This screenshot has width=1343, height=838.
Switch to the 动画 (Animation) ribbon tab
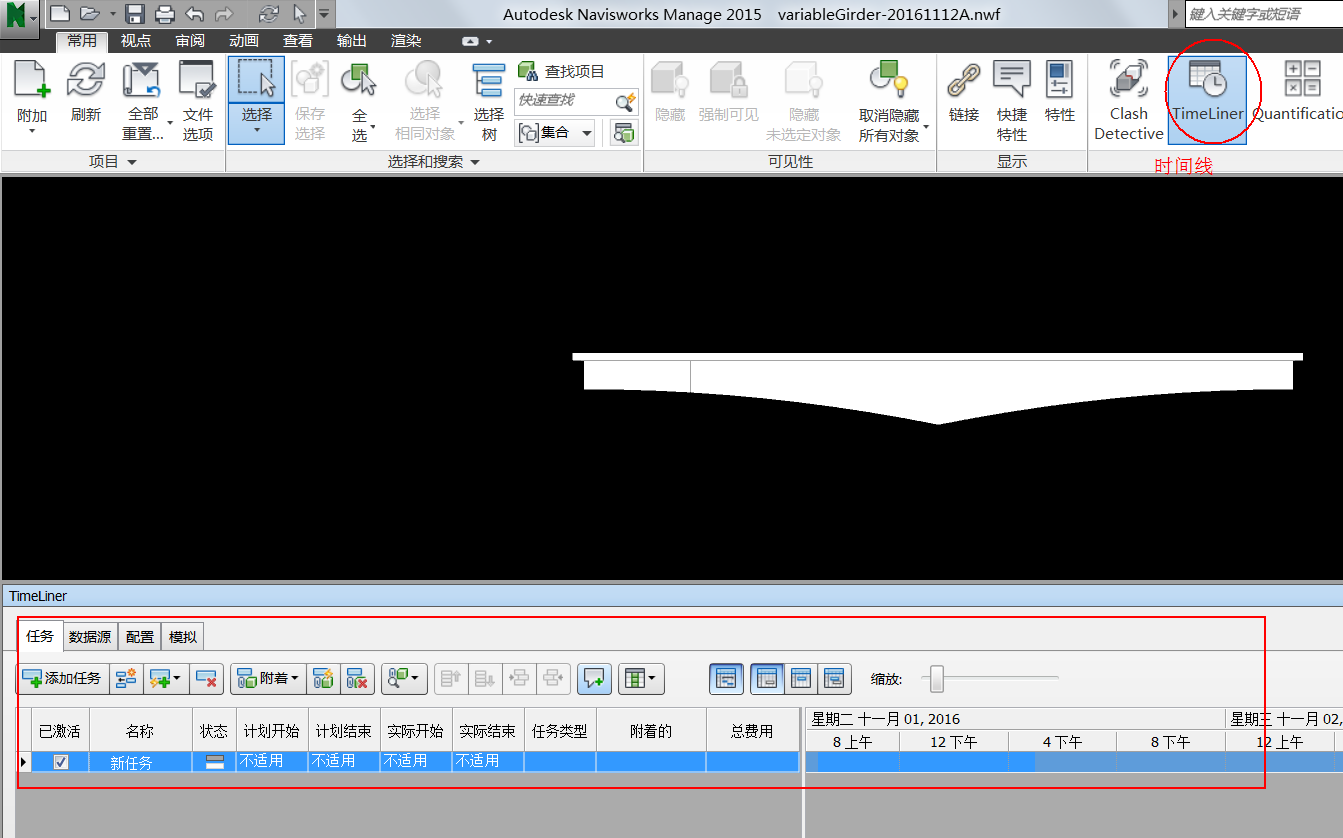244,41
